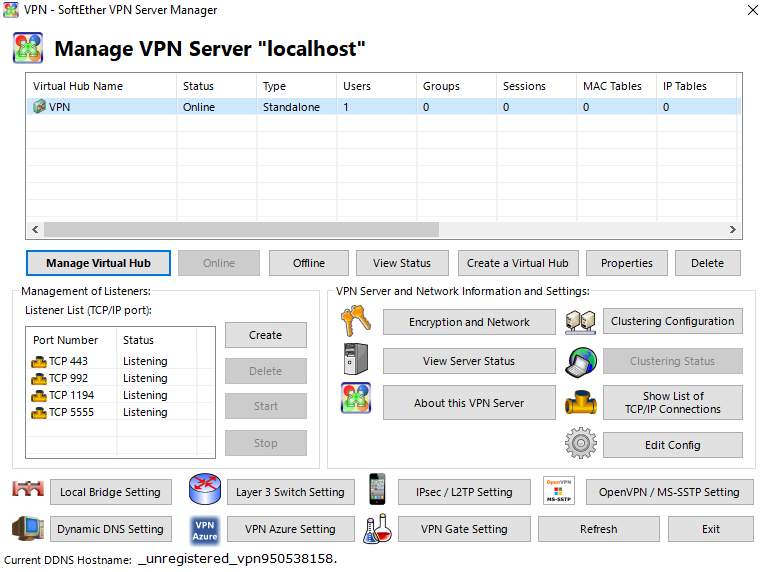Click the hub list scroll right arrow

(x=732, y=229)
